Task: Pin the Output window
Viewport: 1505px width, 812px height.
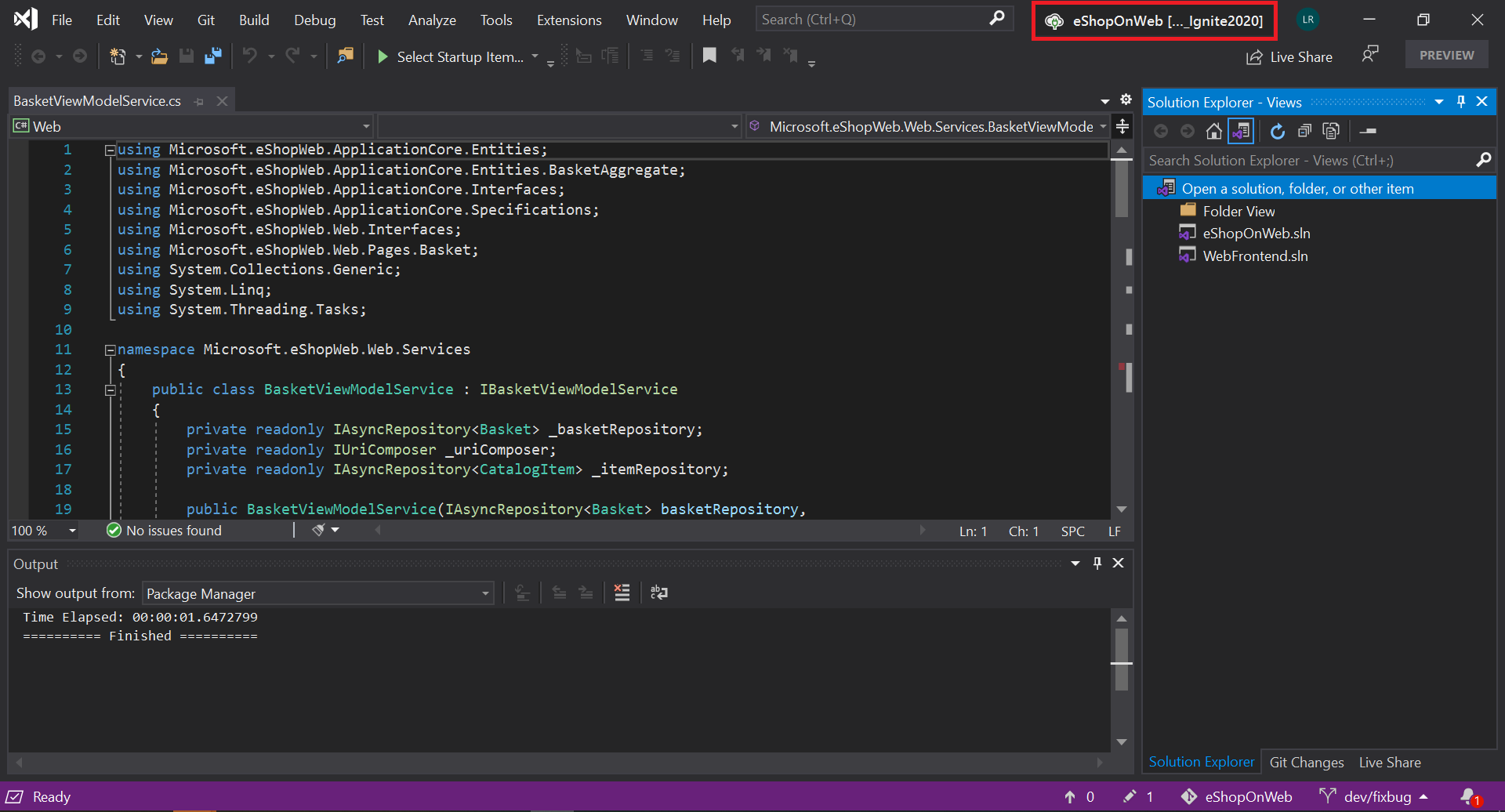Action: tap(1097, 562)
